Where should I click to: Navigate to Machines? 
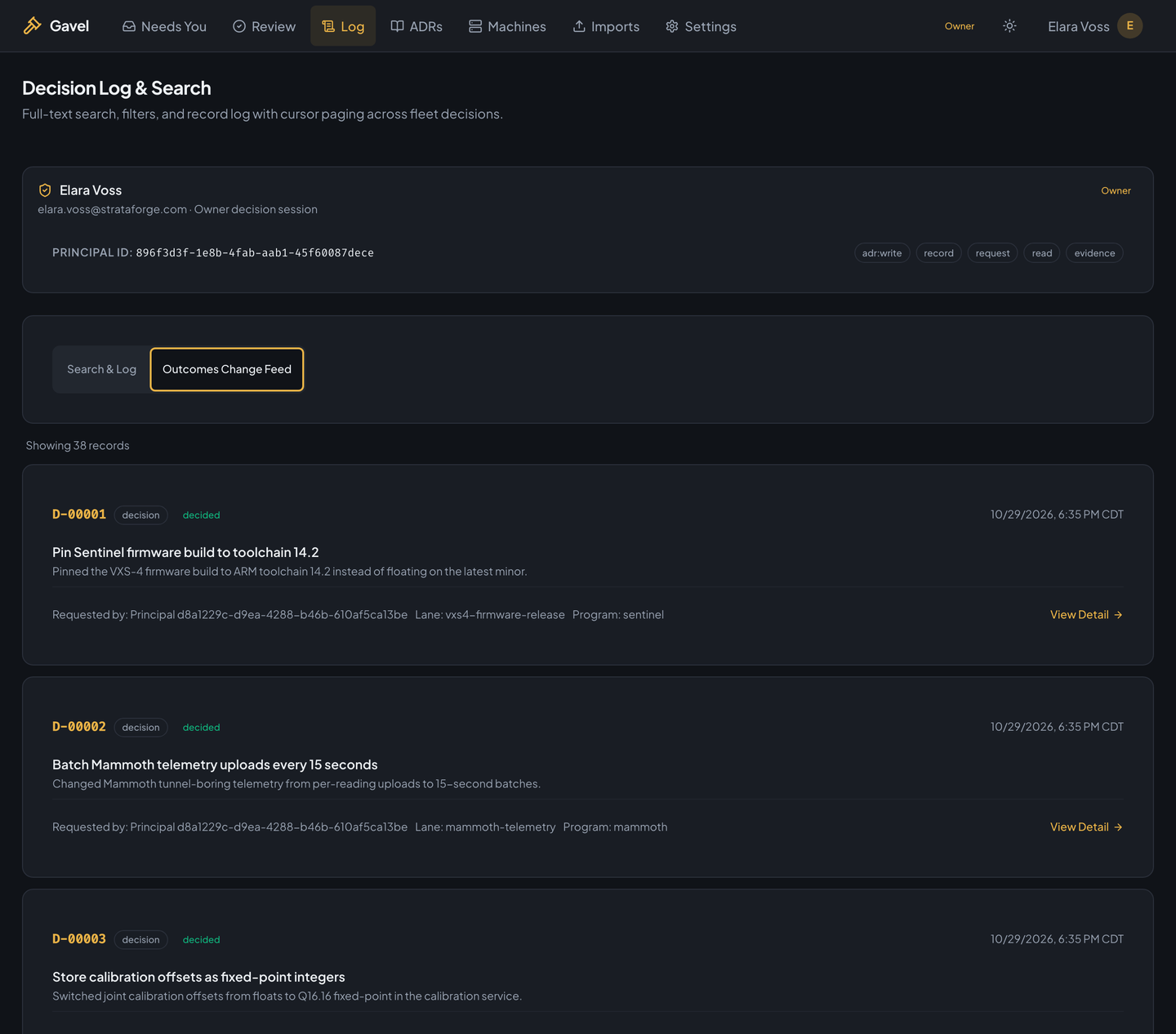(507, 26)
